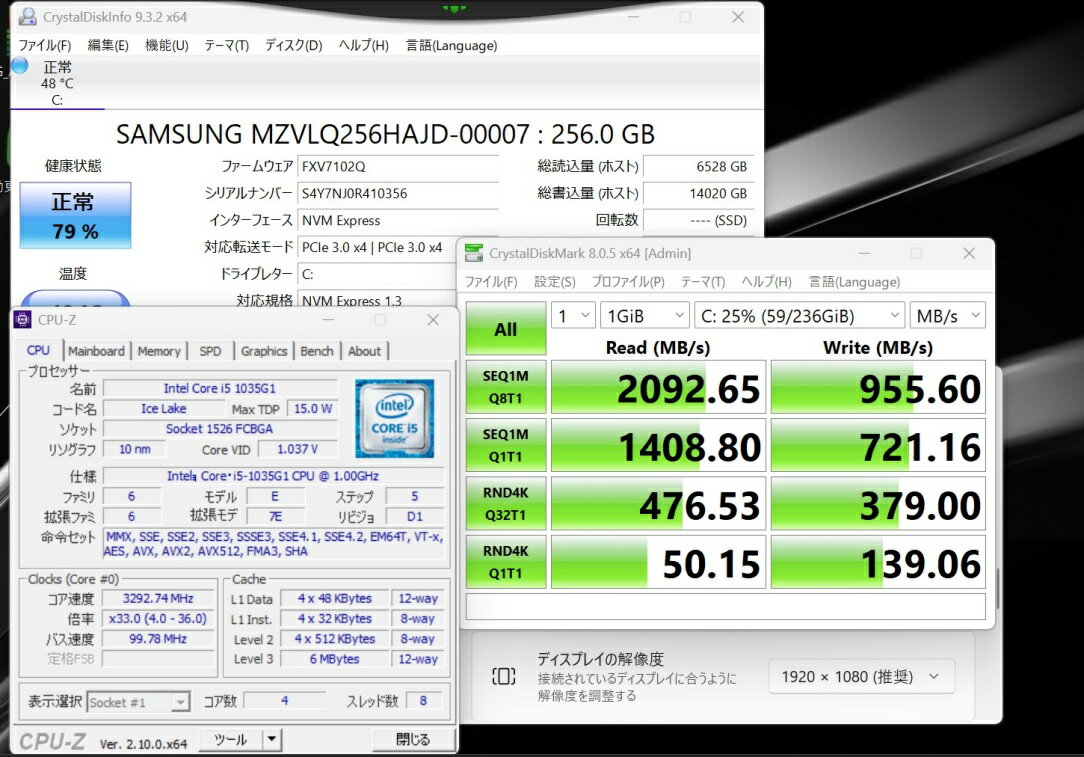Image resolution: width=1084 pixels, height=757 pixels.
Task: Click the ツール button in CPU-Z
Action: pyautogui.click(x=231, y=739)
